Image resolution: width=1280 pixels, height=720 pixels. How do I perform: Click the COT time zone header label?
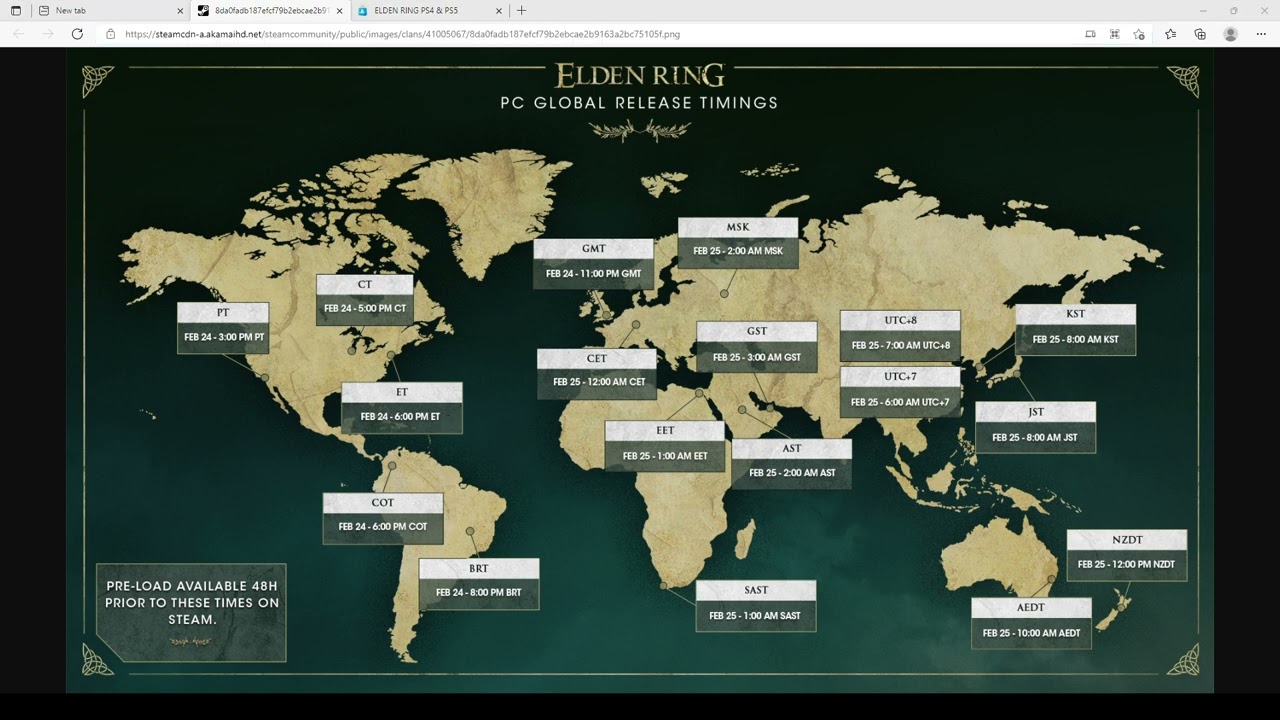pyautogui.click(x=383, y=502)
